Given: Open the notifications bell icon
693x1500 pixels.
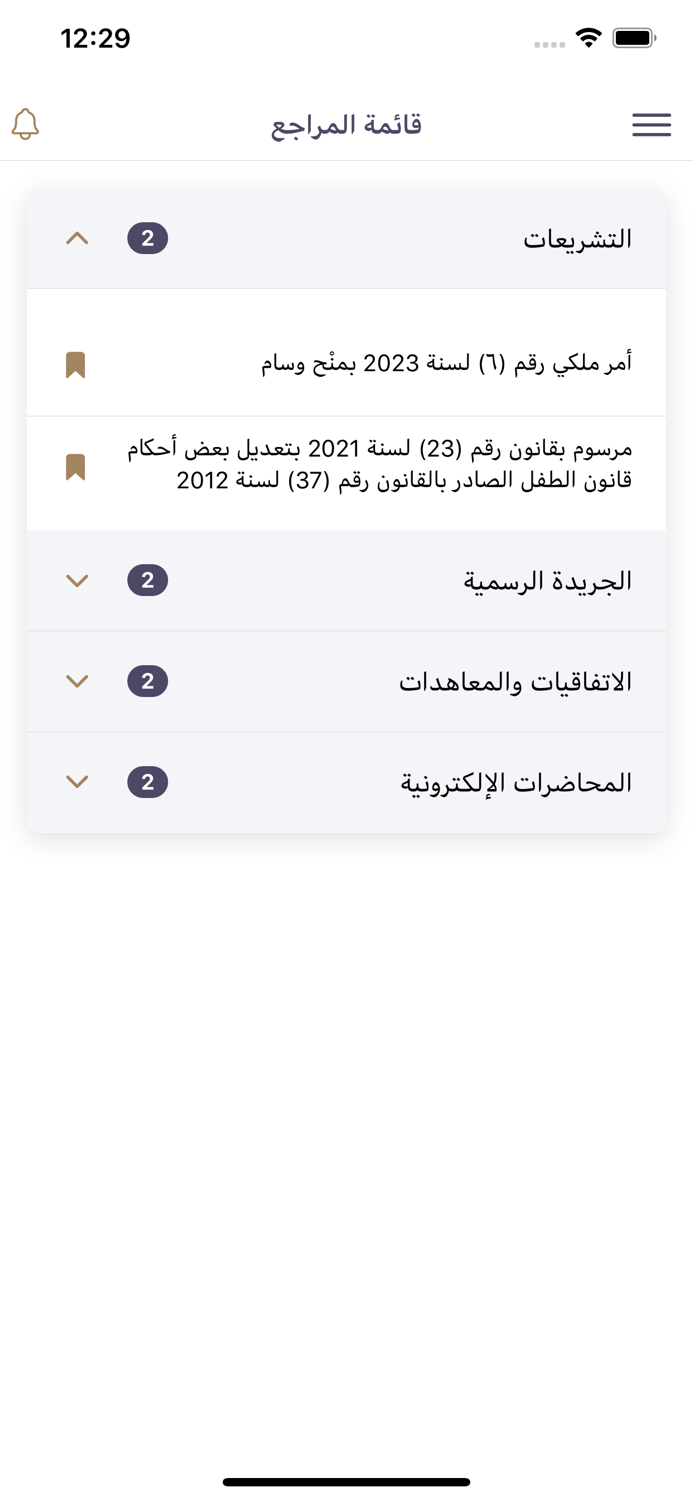Looking at the screenshot, I should [x=25, y=124].
